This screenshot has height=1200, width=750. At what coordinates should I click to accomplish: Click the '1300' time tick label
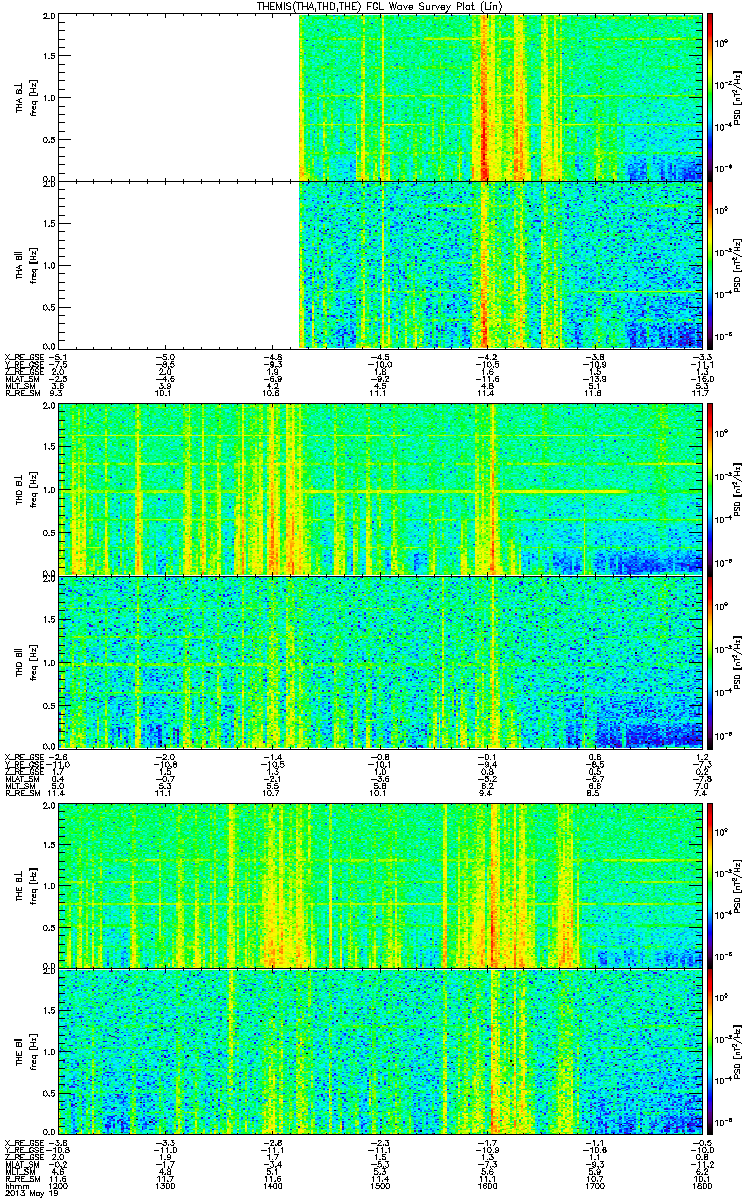[x=167, y=1186]
